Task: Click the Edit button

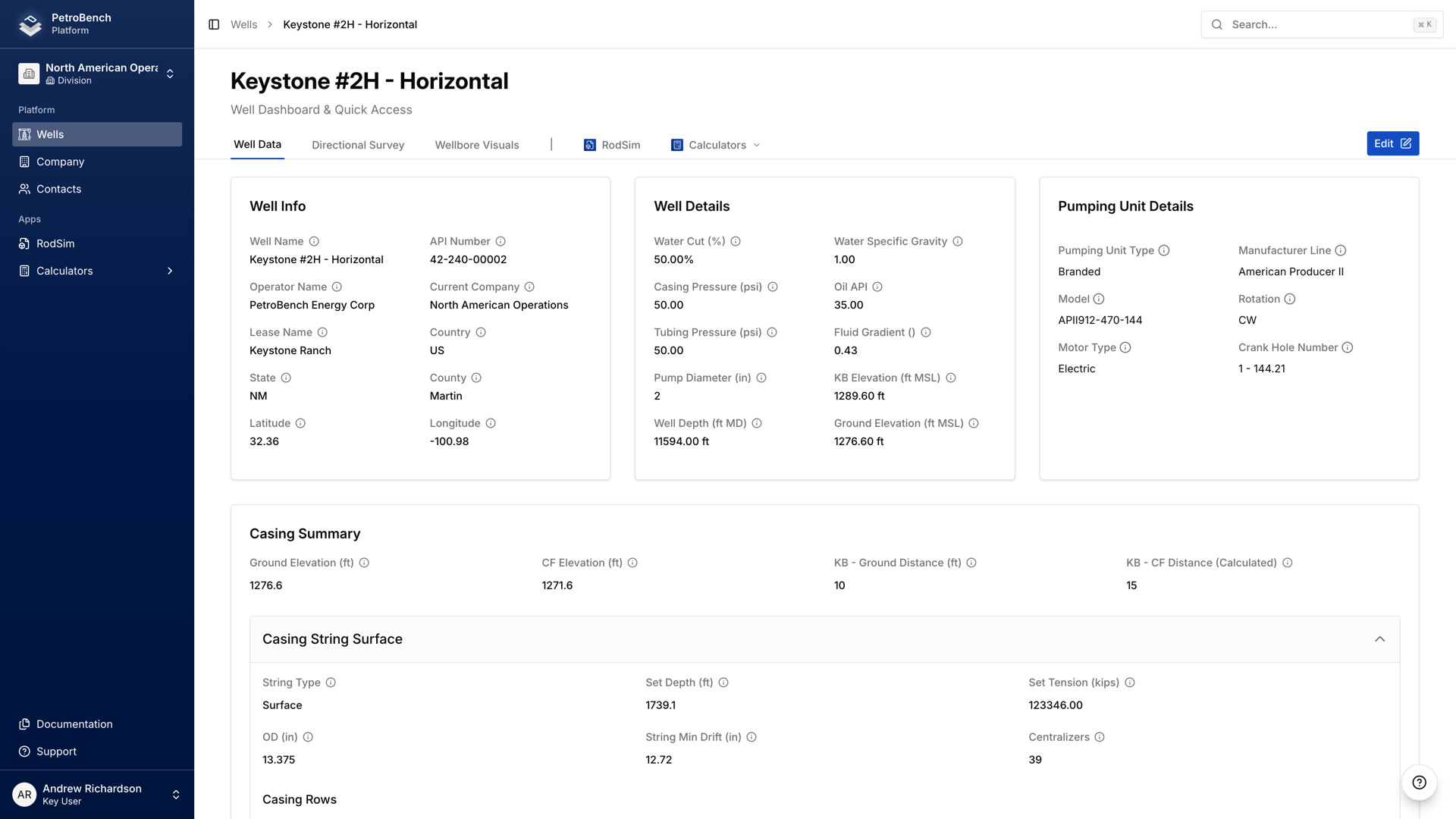Action: pos(1393,143)
